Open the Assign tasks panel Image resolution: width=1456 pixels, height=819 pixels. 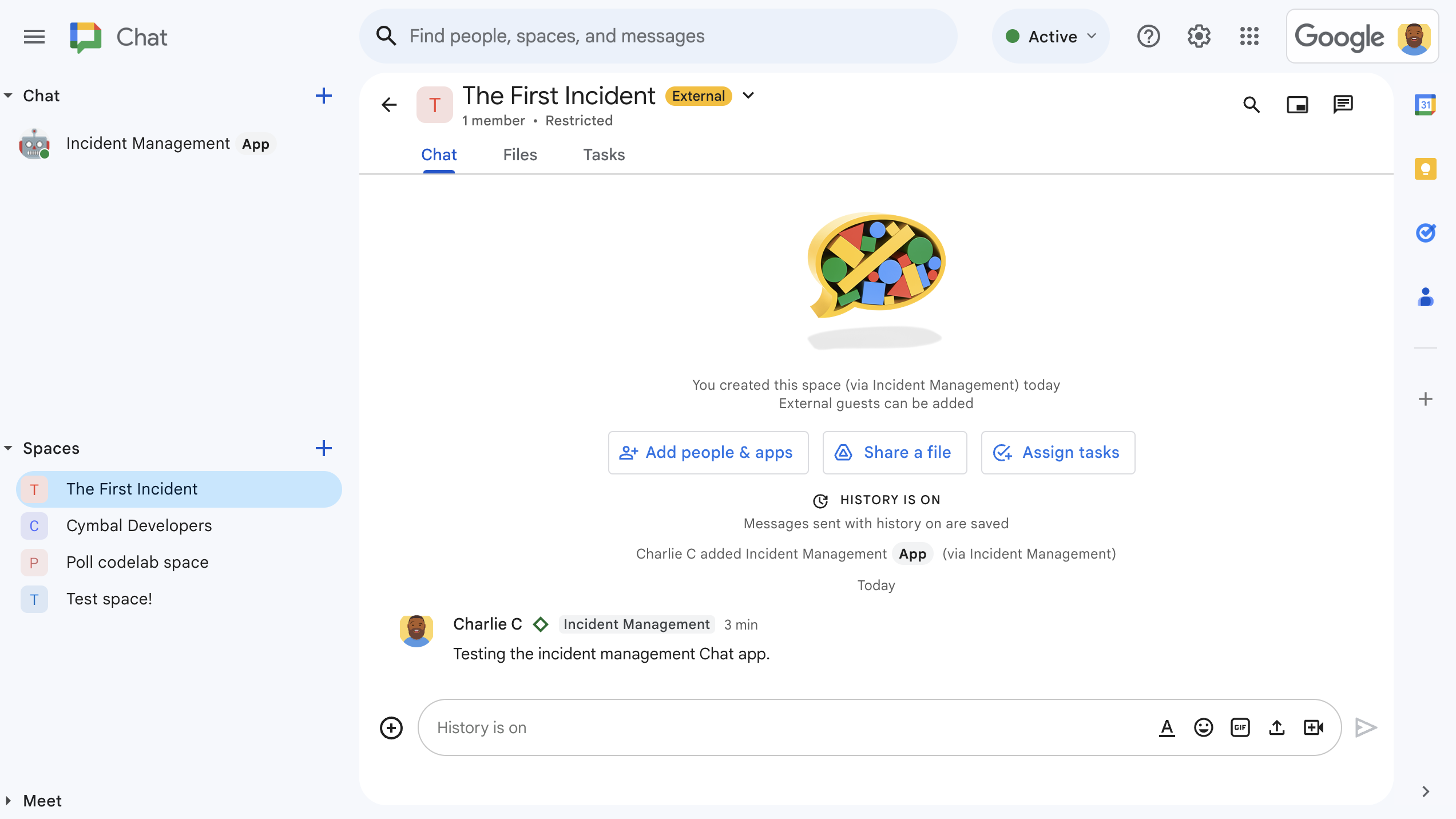(1057, 452)
